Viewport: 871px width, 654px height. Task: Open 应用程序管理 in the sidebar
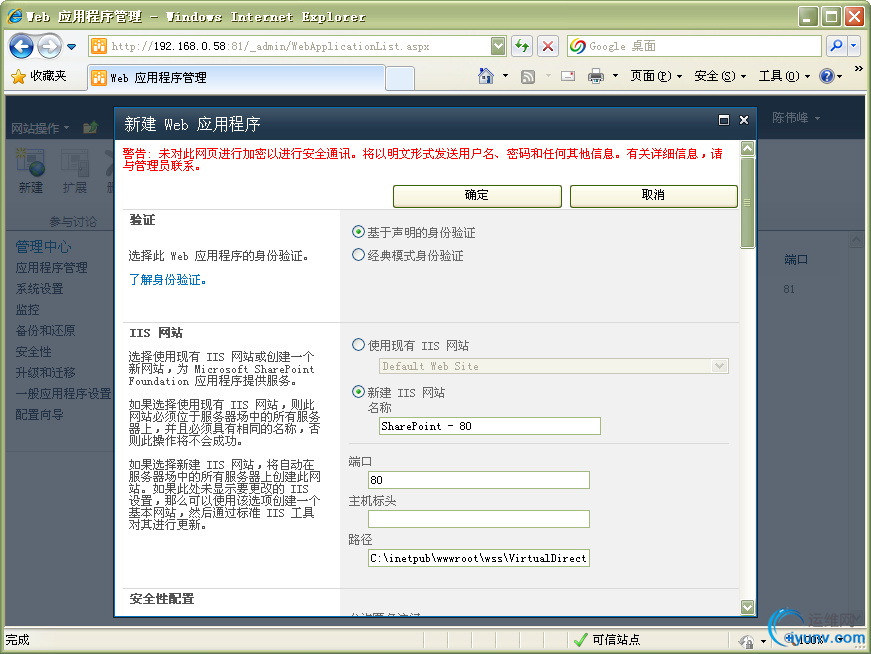52,268
